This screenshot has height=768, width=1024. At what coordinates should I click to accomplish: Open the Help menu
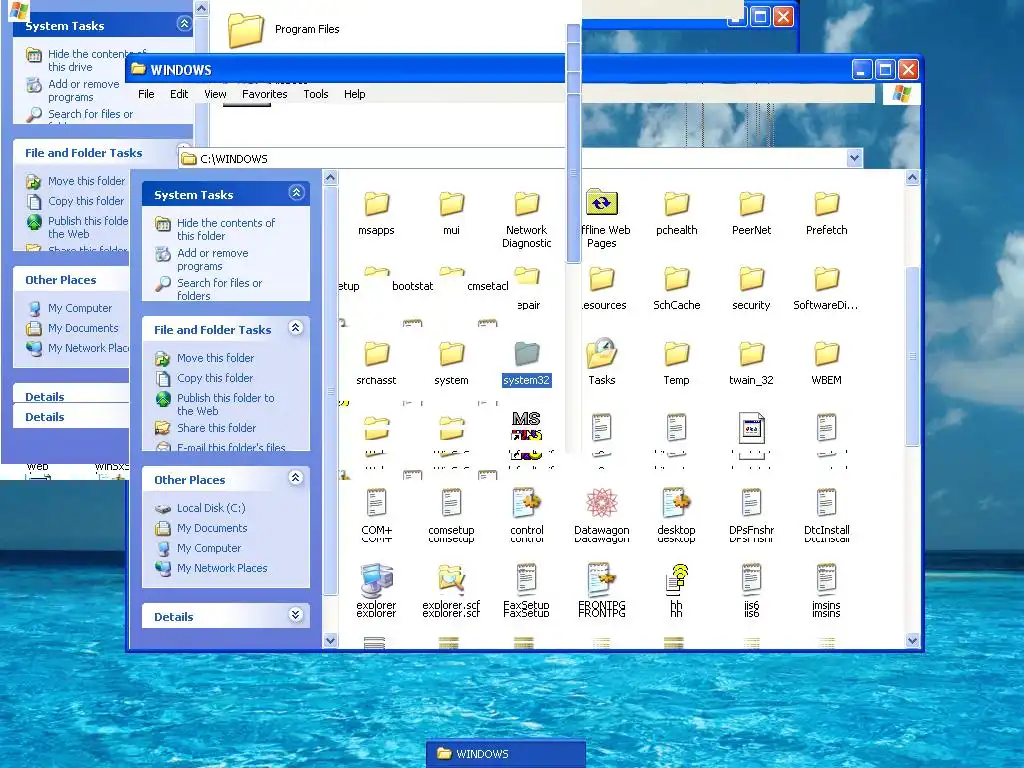(355, 94)
